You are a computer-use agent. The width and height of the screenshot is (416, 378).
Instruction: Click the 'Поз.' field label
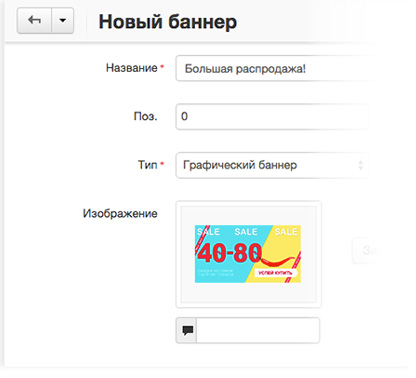coord(145,116)
